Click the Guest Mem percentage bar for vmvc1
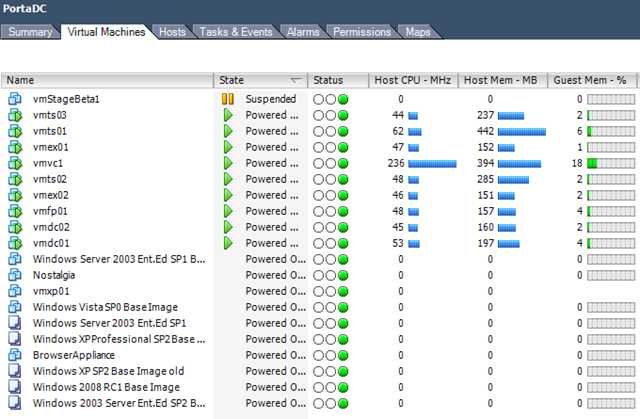The image size is (640, 419). [x=610, y=163]
